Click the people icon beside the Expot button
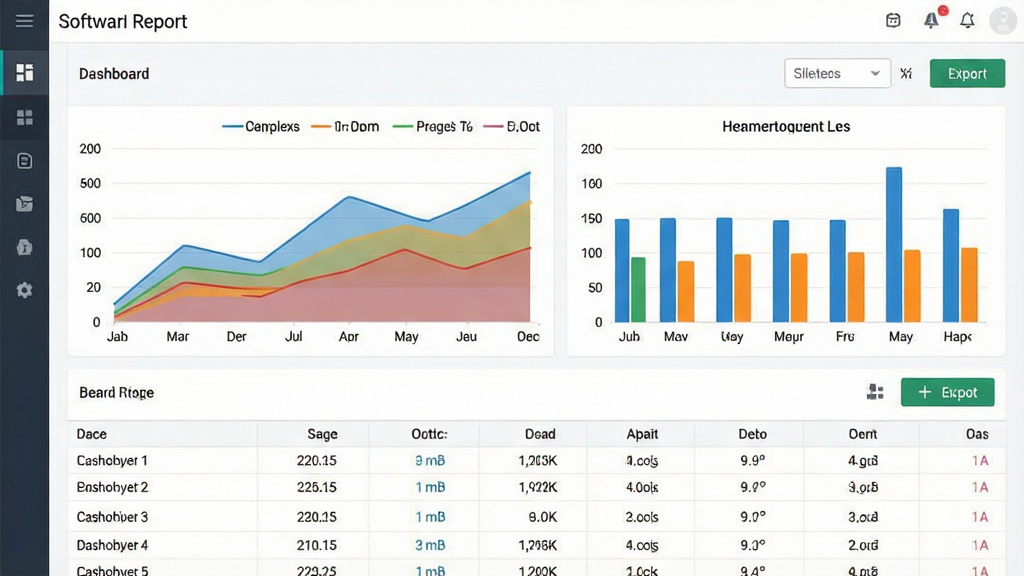Image resolution: width=1024 pixels, height=576 pixels. 875,392
